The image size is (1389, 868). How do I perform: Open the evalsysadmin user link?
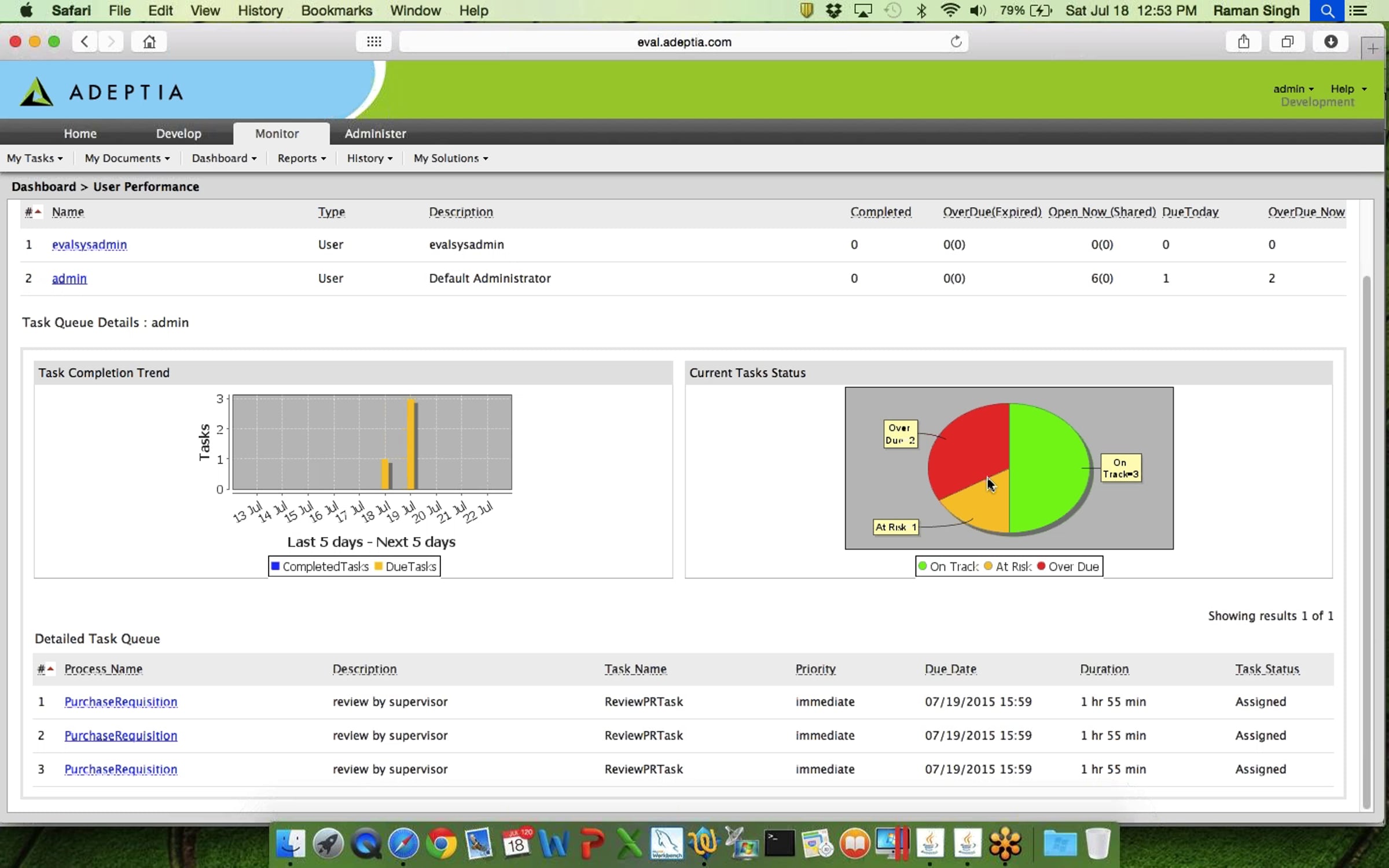90,245
